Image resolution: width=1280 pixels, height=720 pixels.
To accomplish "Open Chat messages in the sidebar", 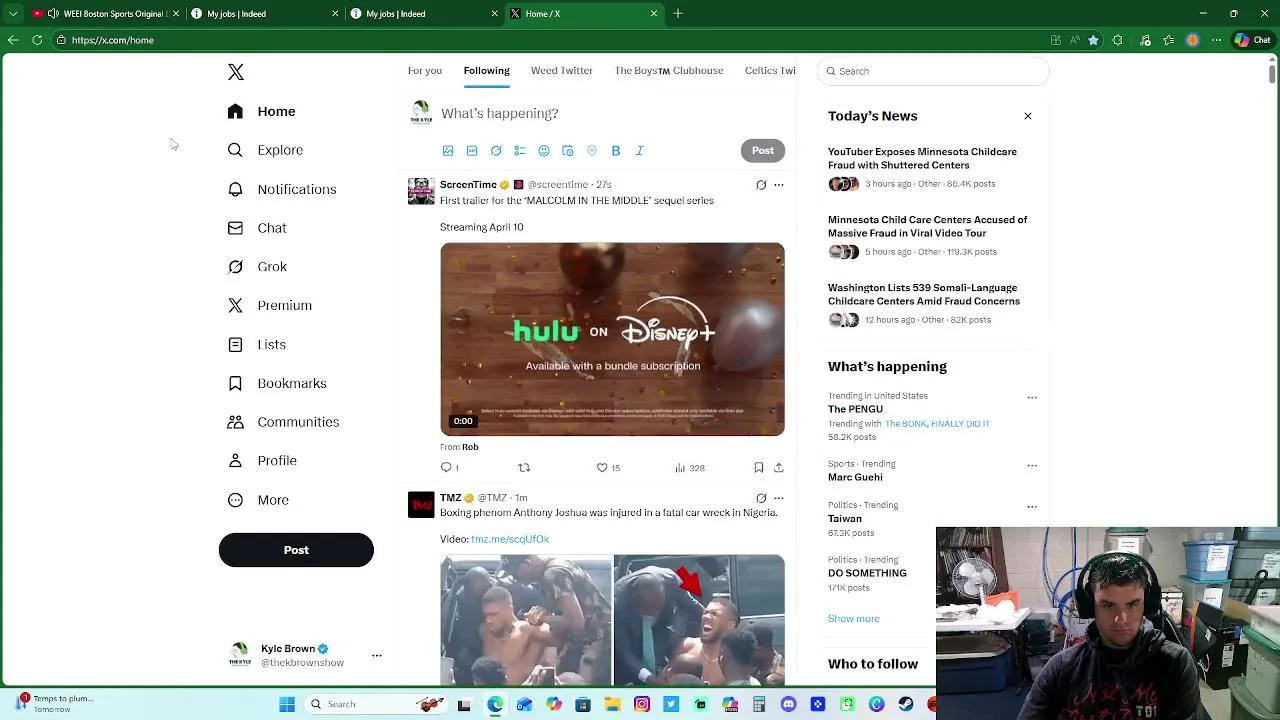I will pyautogui.click(x=257, y=228).
